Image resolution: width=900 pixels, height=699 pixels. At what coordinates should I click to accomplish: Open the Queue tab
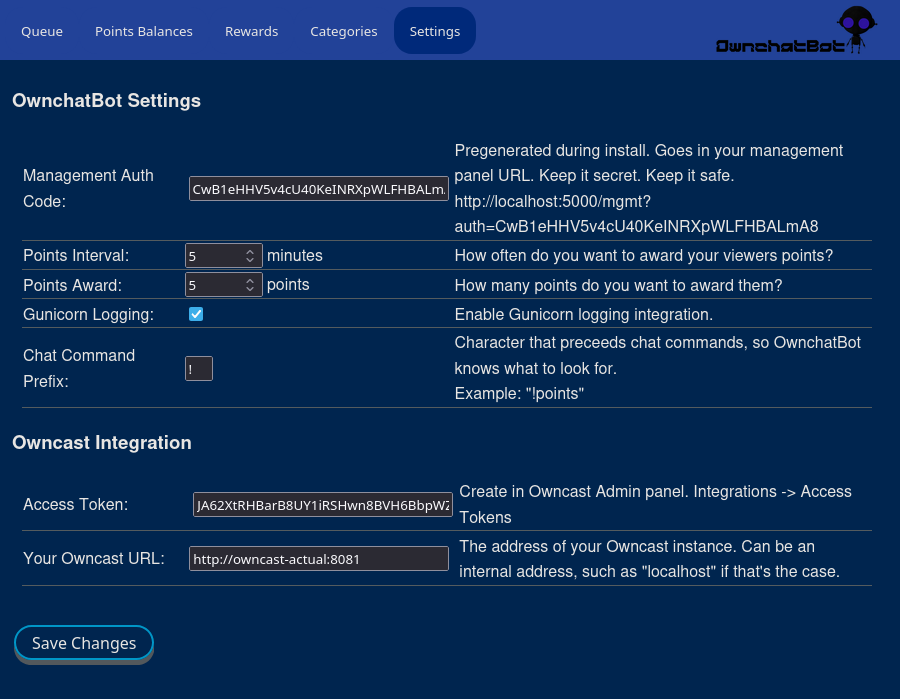pos(42,31)
